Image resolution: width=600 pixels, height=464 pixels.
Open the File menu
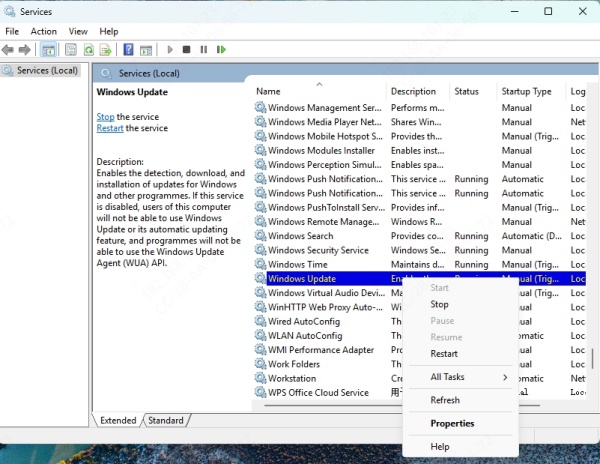tap(12, 31)
